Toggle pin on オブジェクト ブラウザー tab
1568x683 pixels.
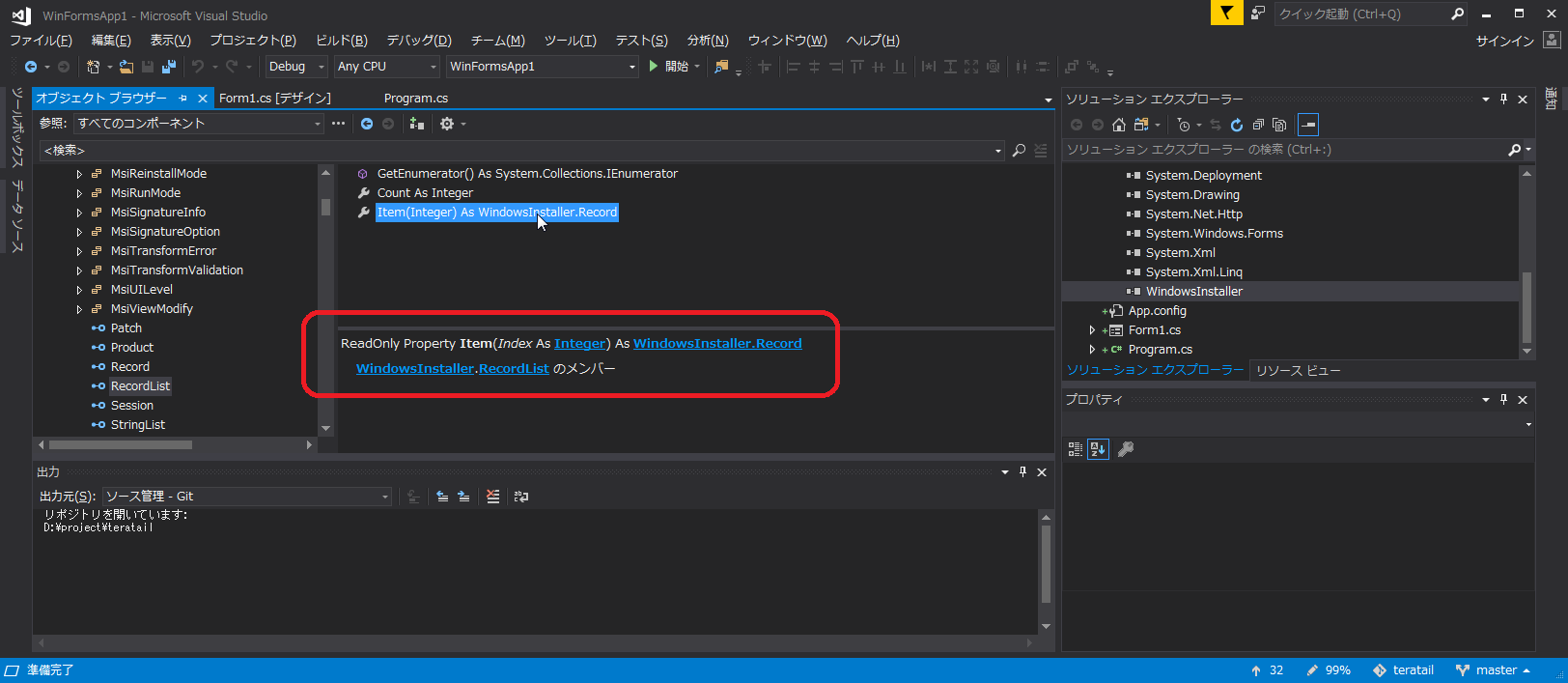[183, 99]
